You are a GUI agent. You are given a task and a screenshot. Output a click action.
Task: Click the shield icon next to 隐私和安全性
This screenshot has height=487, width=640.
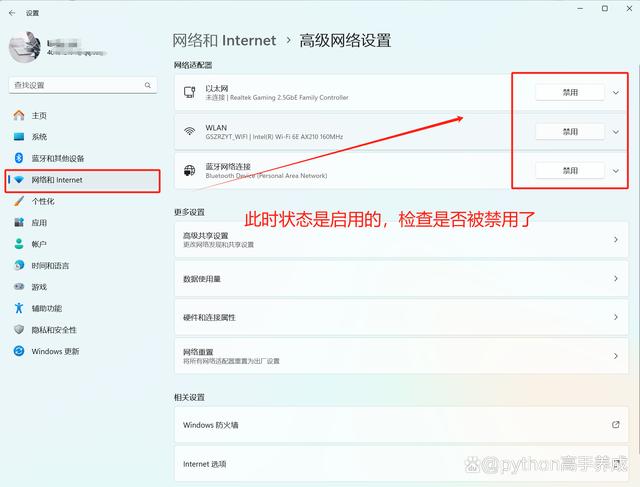click(x=19, y=329)
